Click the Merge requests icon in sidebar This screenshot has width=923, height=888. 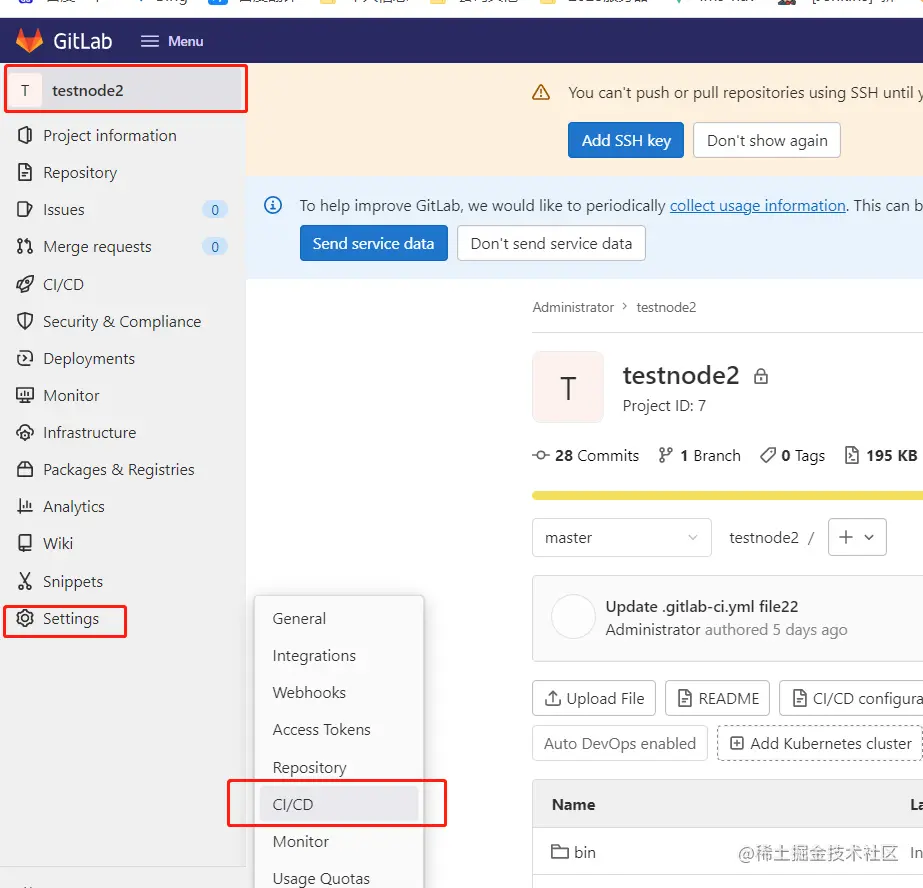25,247
